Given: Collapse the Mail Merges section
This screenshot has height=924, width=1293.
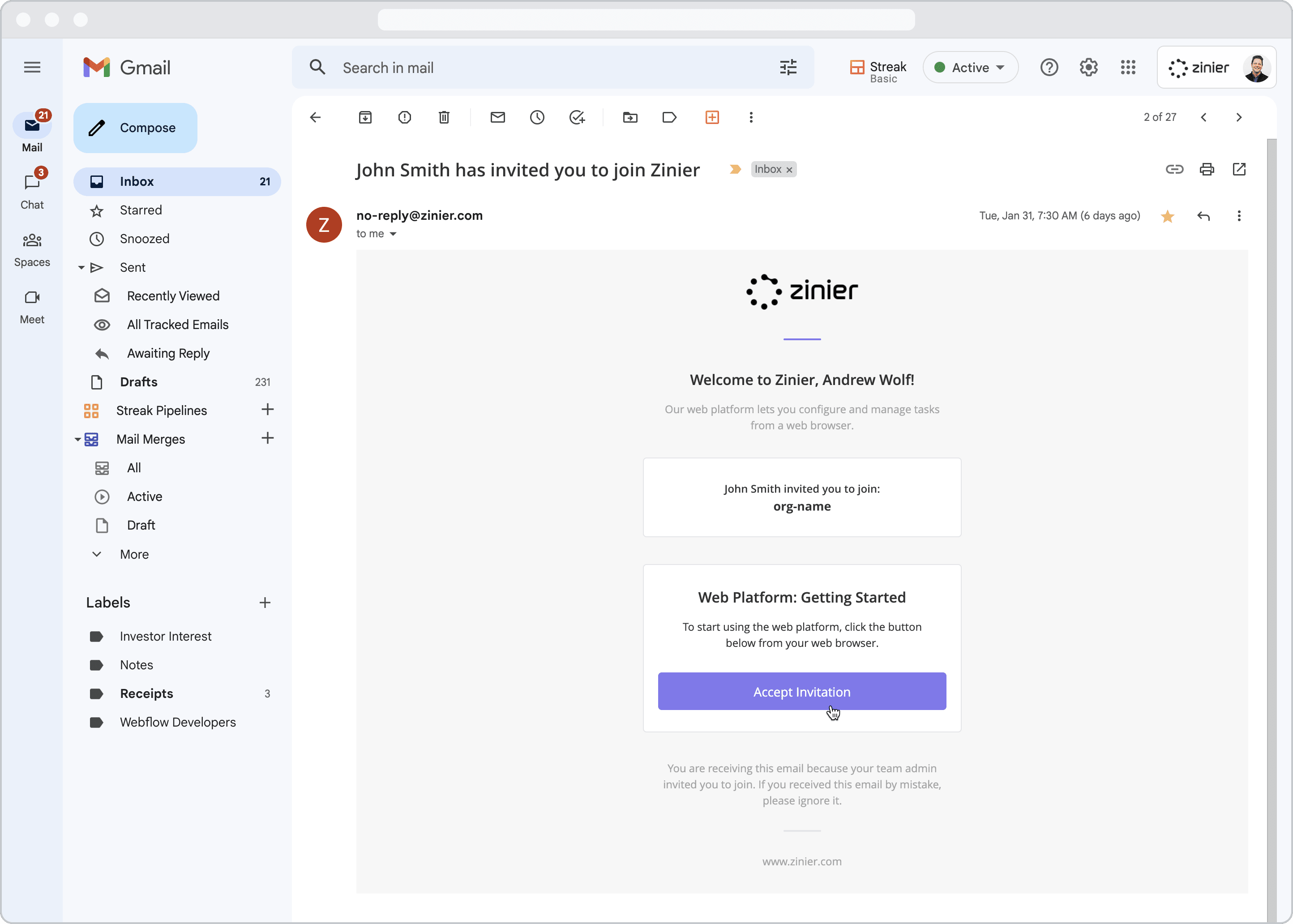Looking at the screenshot, I should [77, 439].
